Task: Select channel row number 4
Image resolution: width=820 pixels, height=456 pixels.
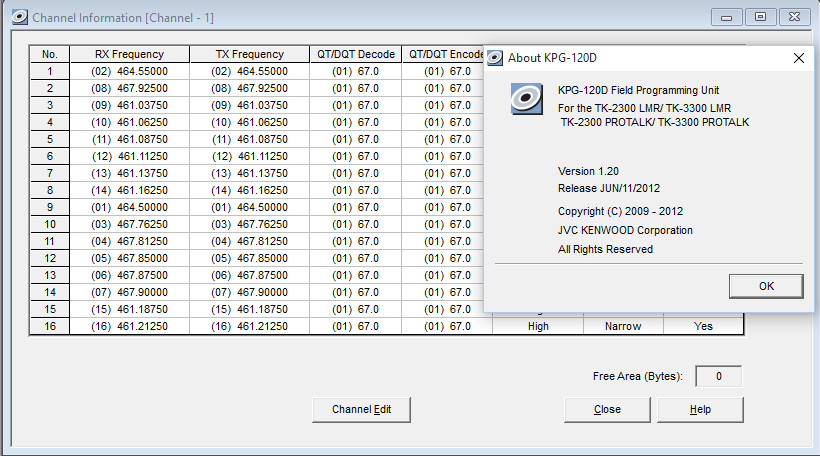Action: [50, 122]
